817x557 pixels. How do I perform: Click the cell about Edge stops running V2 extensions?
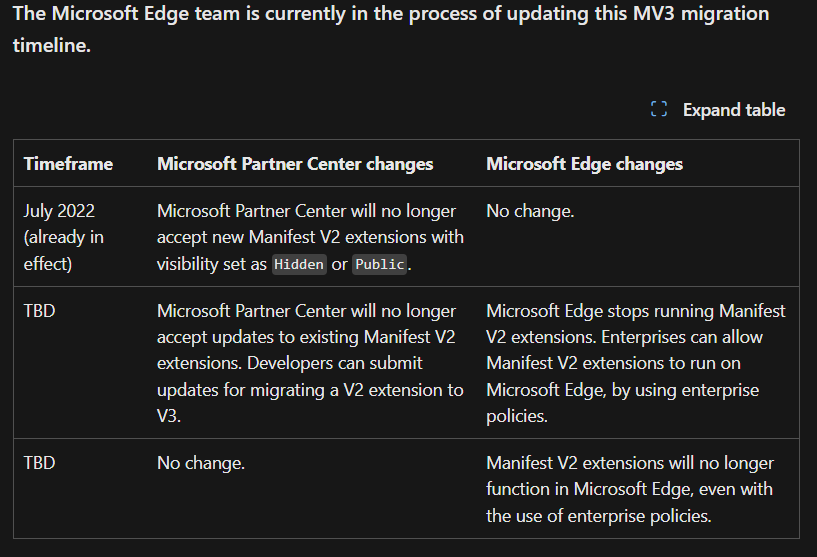(636, 362)
